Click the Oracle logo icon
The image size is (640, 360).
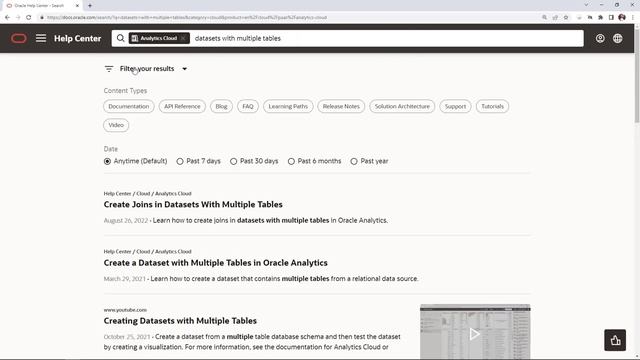point(19,38)
